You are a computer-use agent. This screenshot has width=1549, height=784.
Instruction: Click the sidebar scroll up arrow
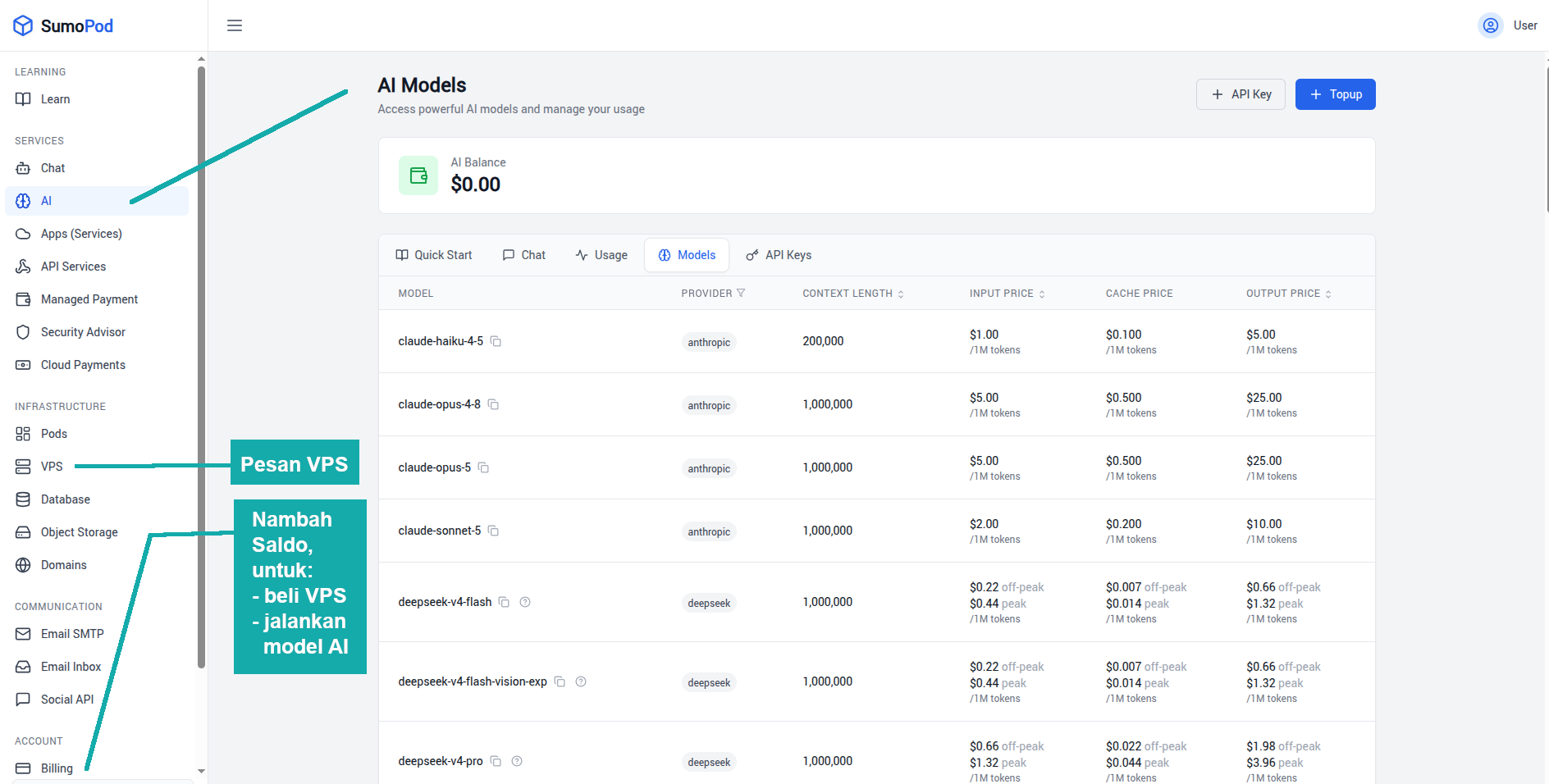[x=201, y=59]
